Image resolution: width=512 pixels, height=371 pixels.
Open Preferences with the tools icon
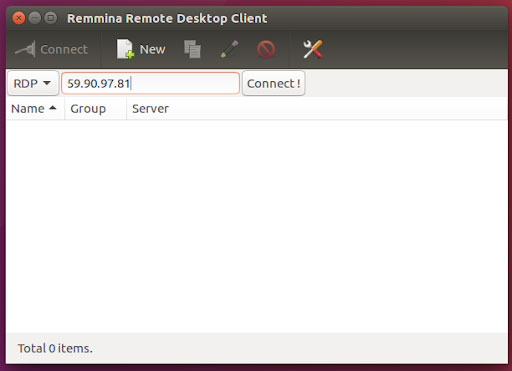(312, 50)
